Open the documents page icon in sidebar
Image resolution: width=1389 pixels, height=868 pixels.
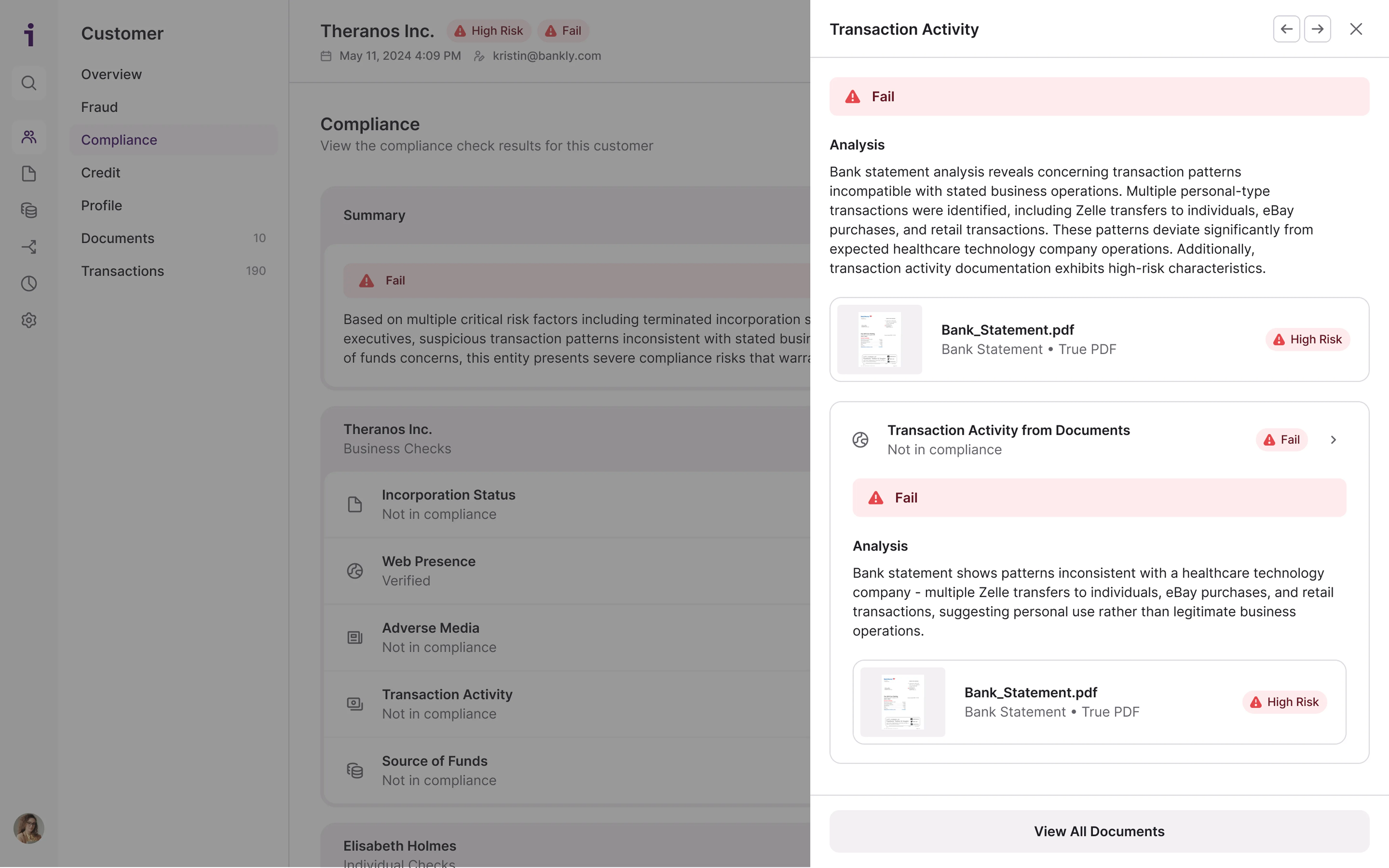(x=29, y=173)
